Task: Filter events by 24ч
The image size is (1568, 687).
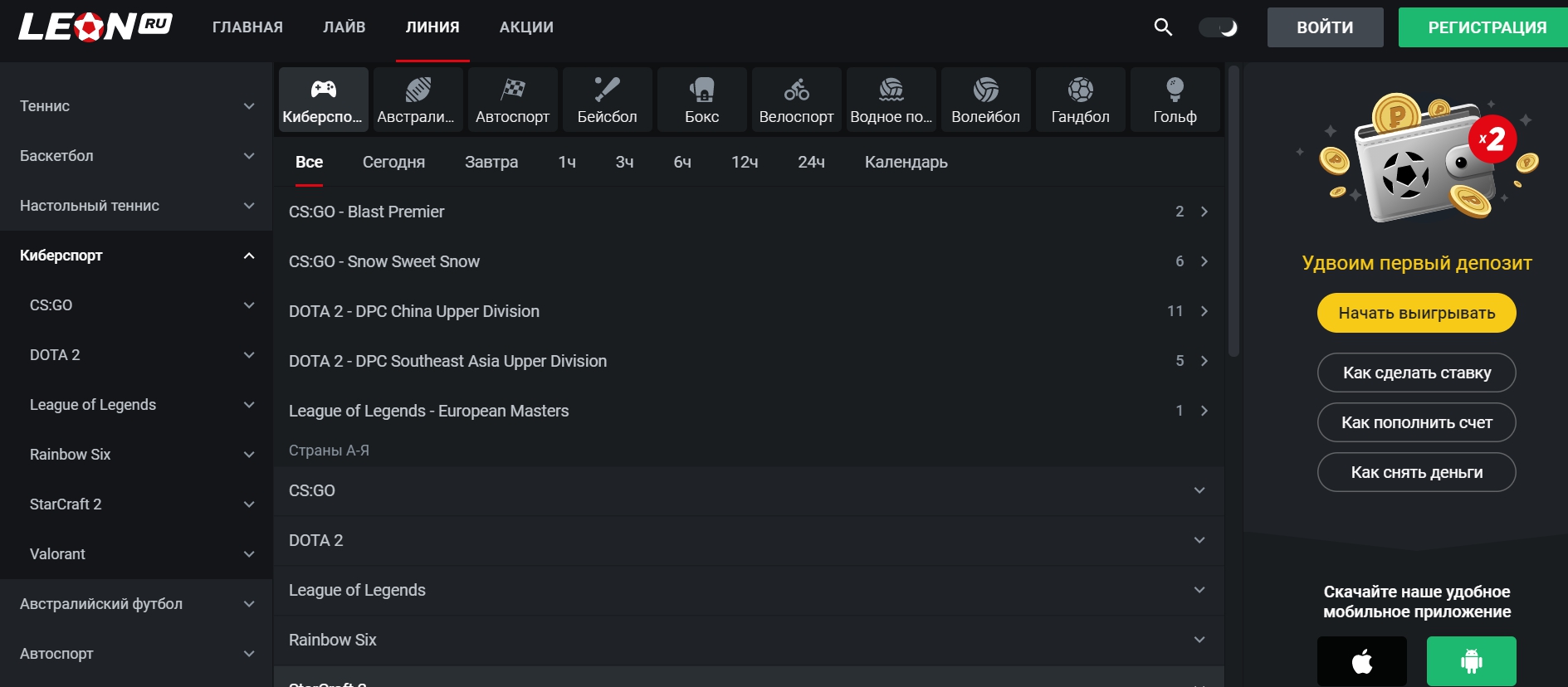Action: point(811,162)
